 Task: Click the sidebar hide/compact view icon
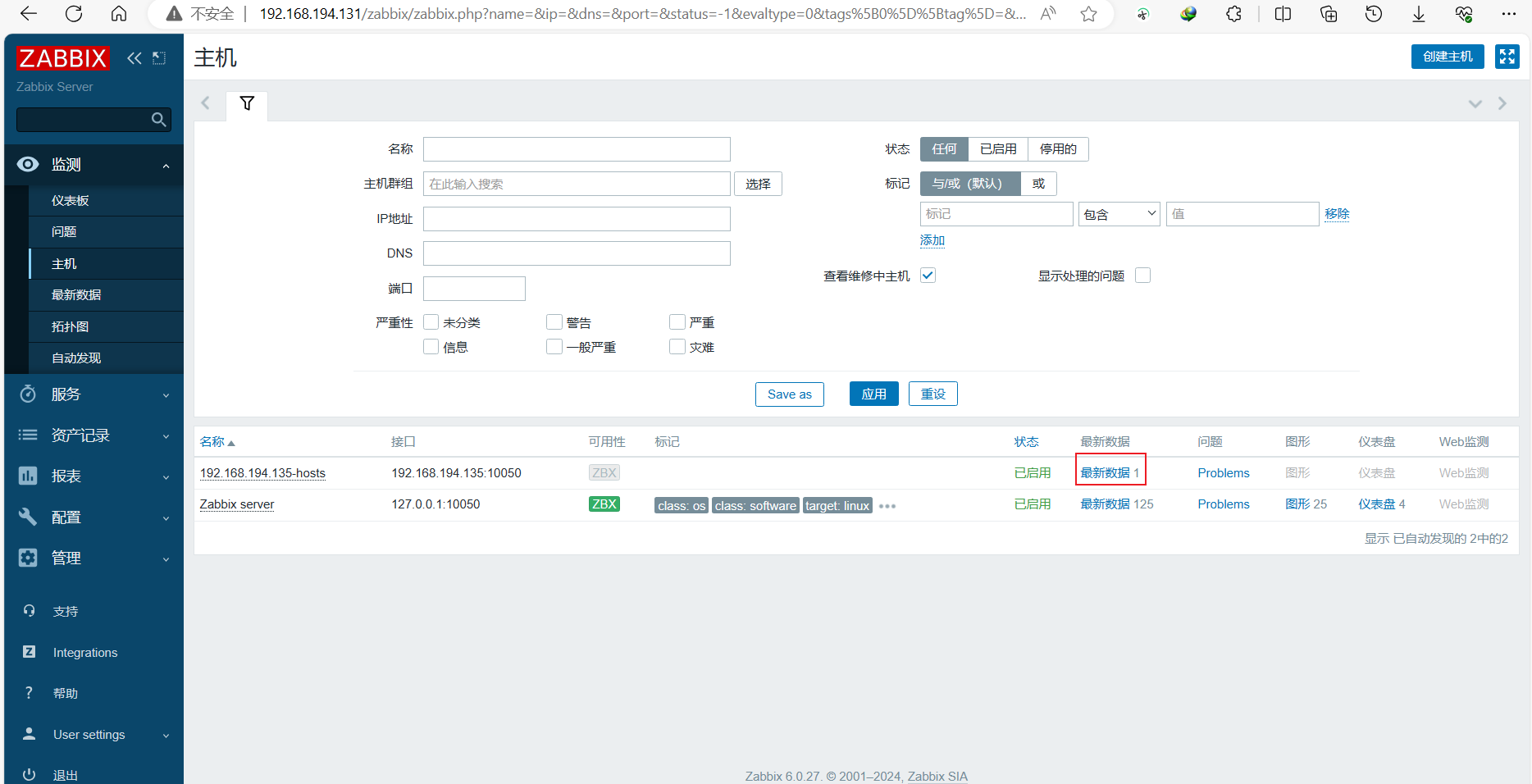(159, 58)
